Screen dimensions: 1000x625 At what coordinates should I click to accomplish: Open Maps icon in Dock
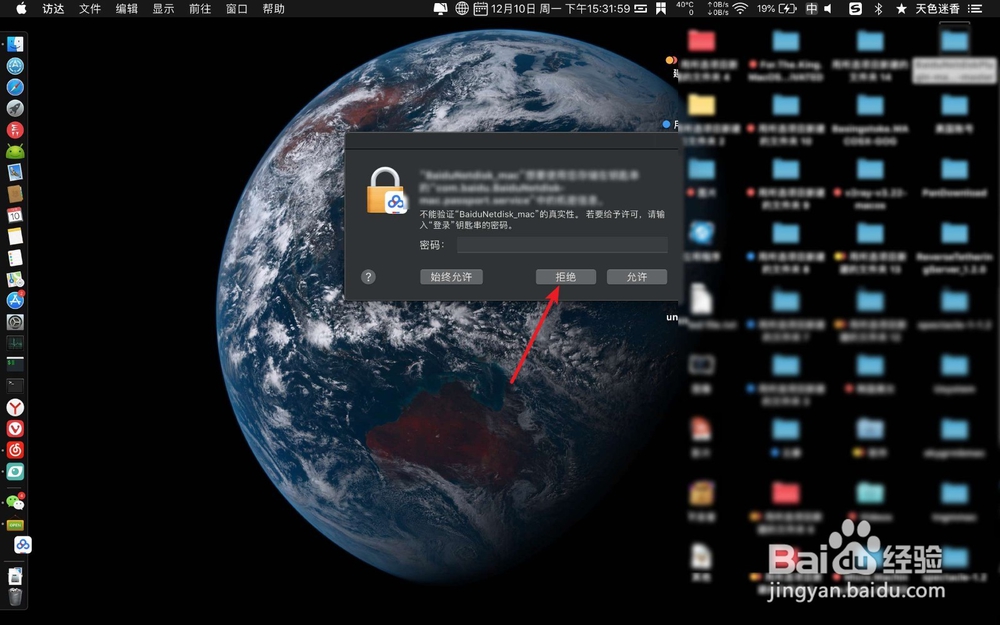tap(15, 279)
